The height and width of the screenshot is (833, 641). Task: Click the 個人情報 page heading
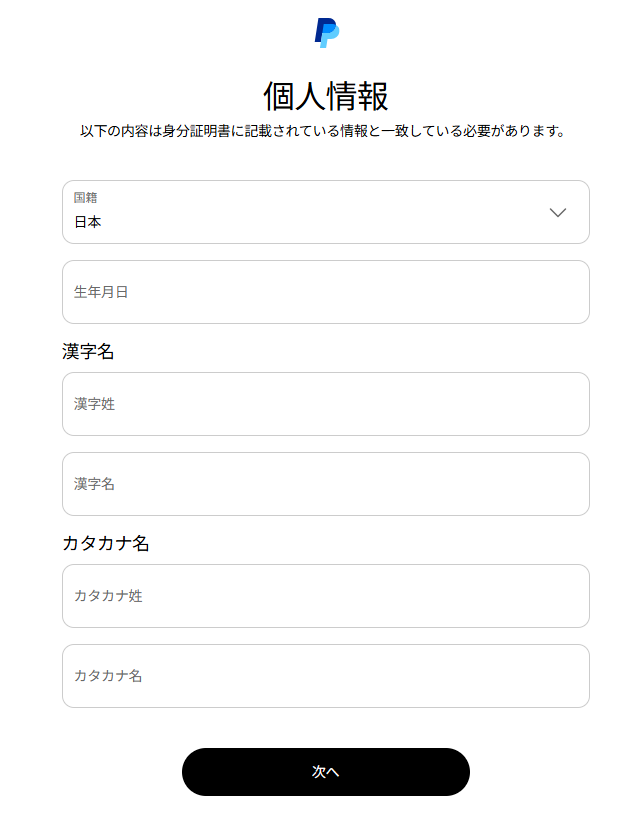[x=325, y=97]
